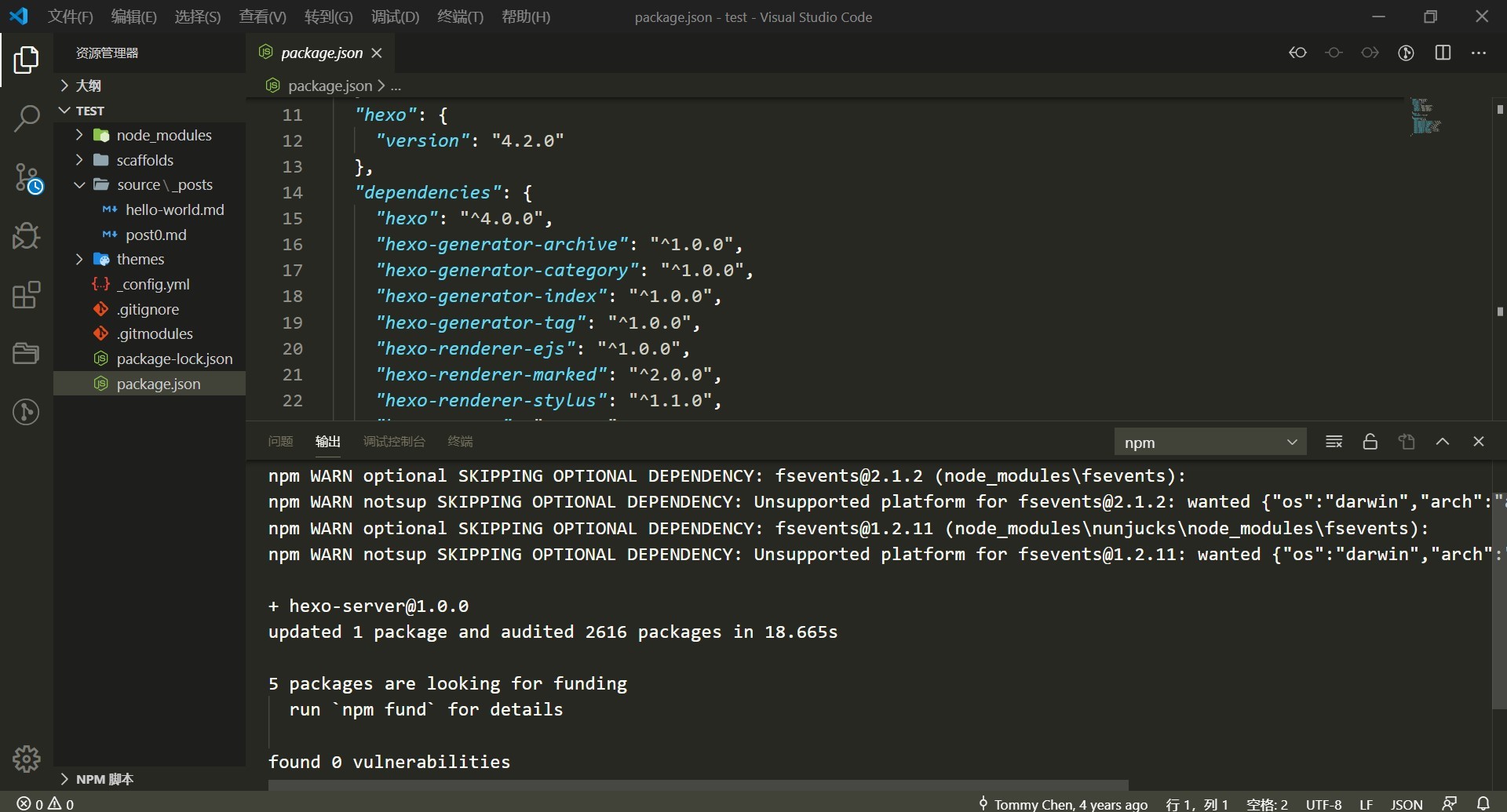
Task: Expand the NPM 脚本 section
Action: pos(149,779)
